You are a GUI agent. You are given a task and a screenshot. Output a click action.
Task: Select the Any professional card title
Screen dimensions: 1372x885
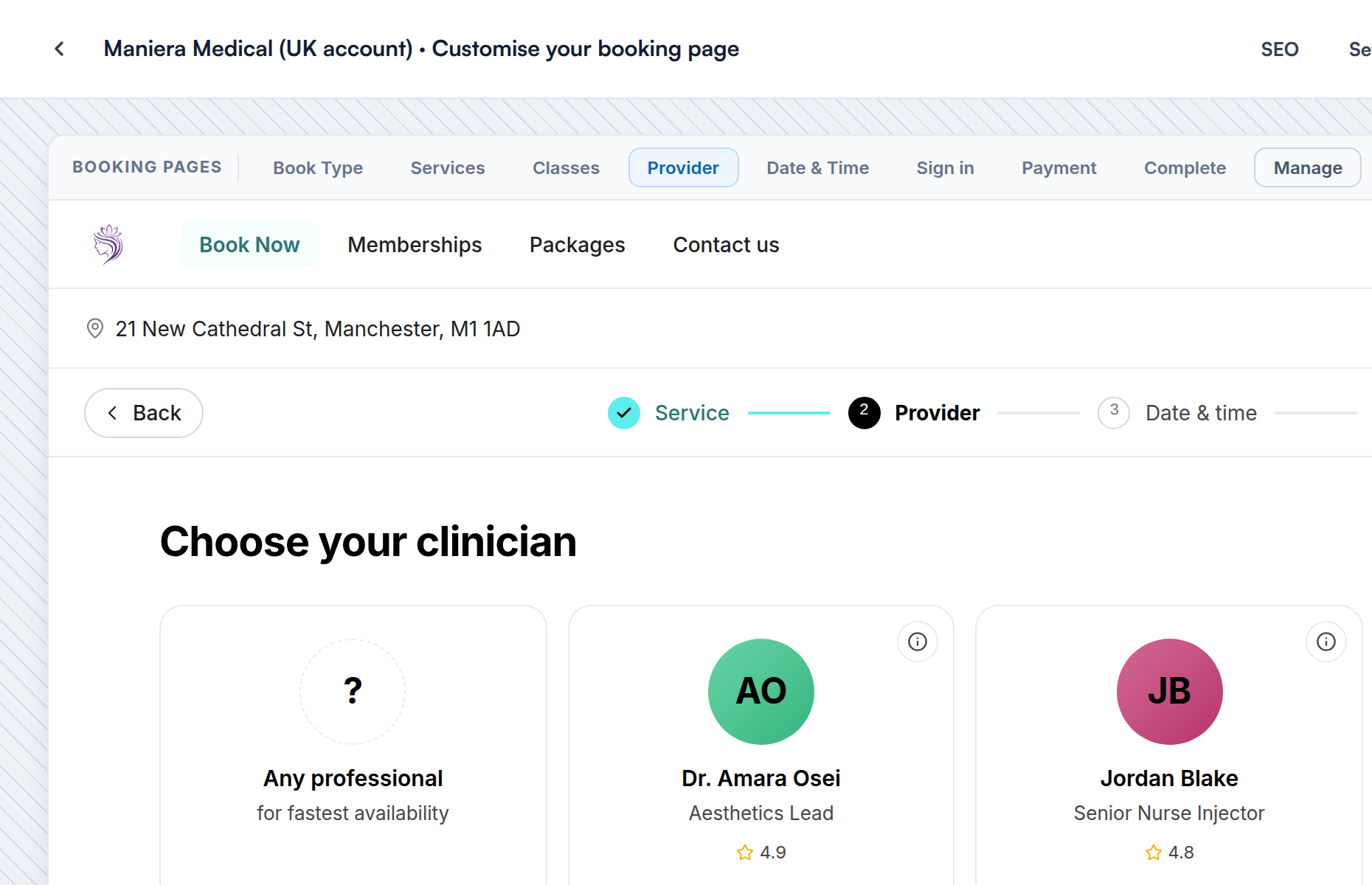(353, 778)
